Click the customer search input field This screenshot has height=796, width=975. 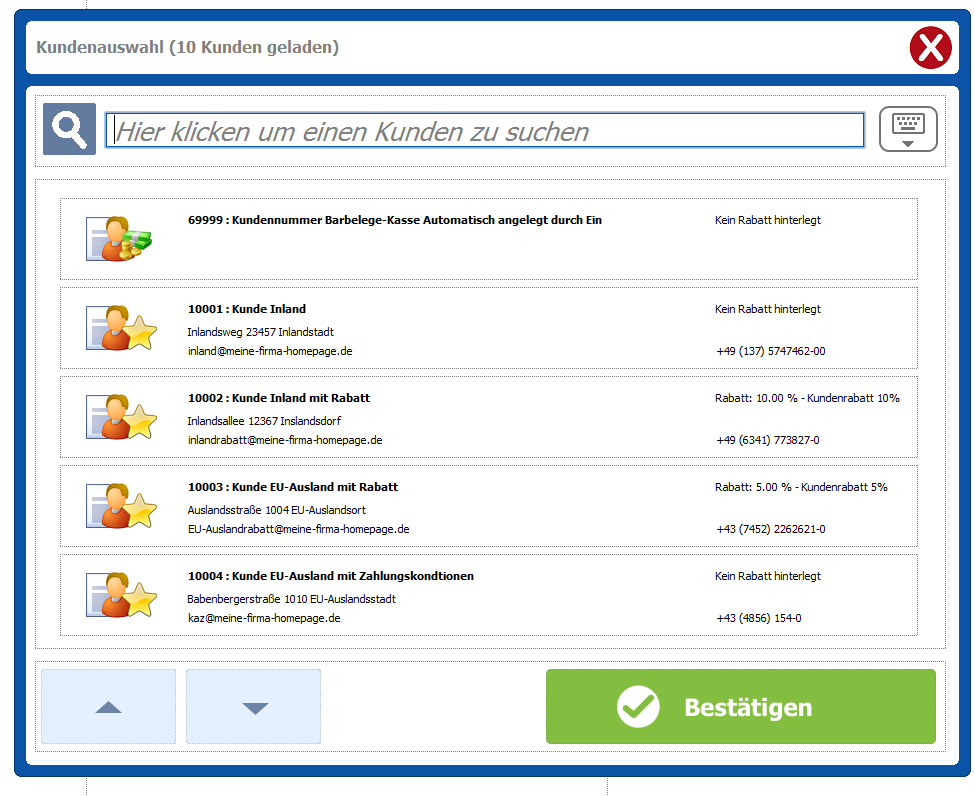tap(485, 131)
